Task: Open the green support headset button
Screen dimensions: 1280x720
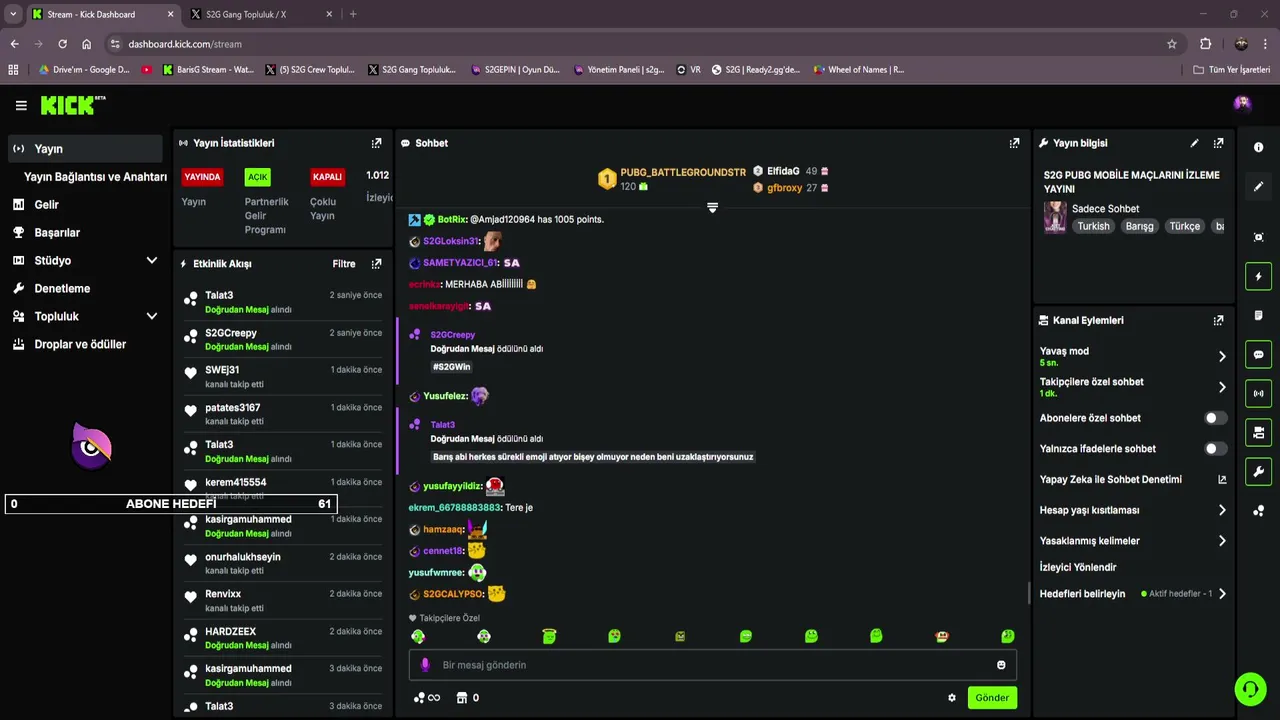Action: 1250,688
